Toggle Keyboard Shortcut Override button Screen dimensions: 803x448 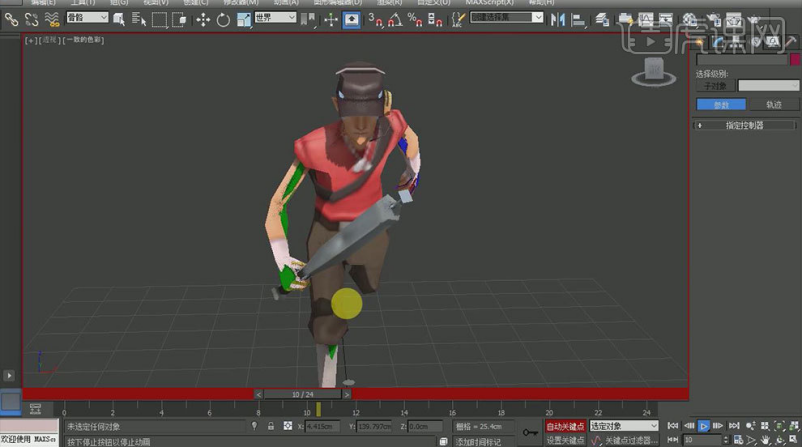click(x=351, y=20)
